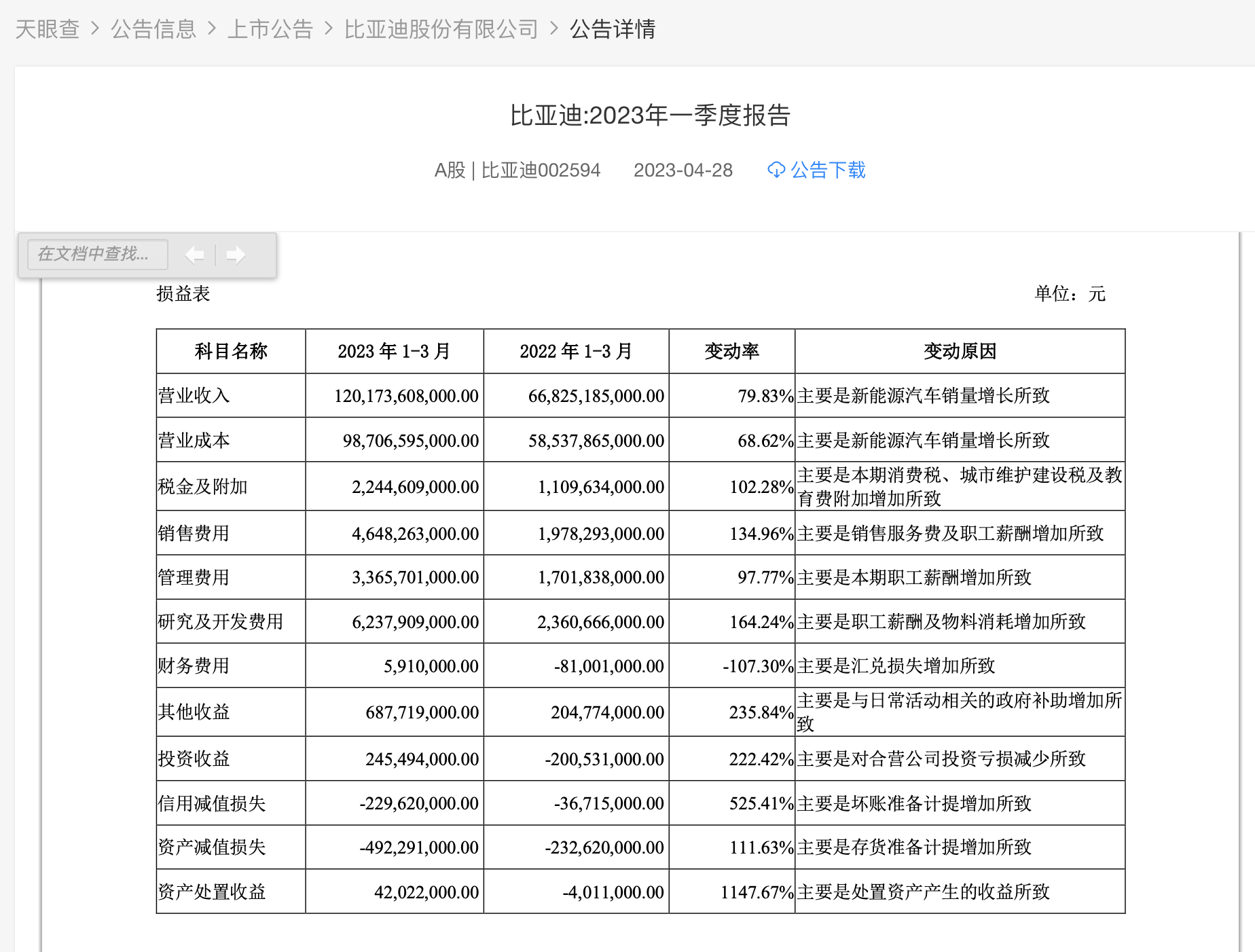The height and width of the screenshot is (952, 1255).
Task: Navigate to 上市公告 breadcrumb
Action: pyautogui.click(x=270, y=29)
